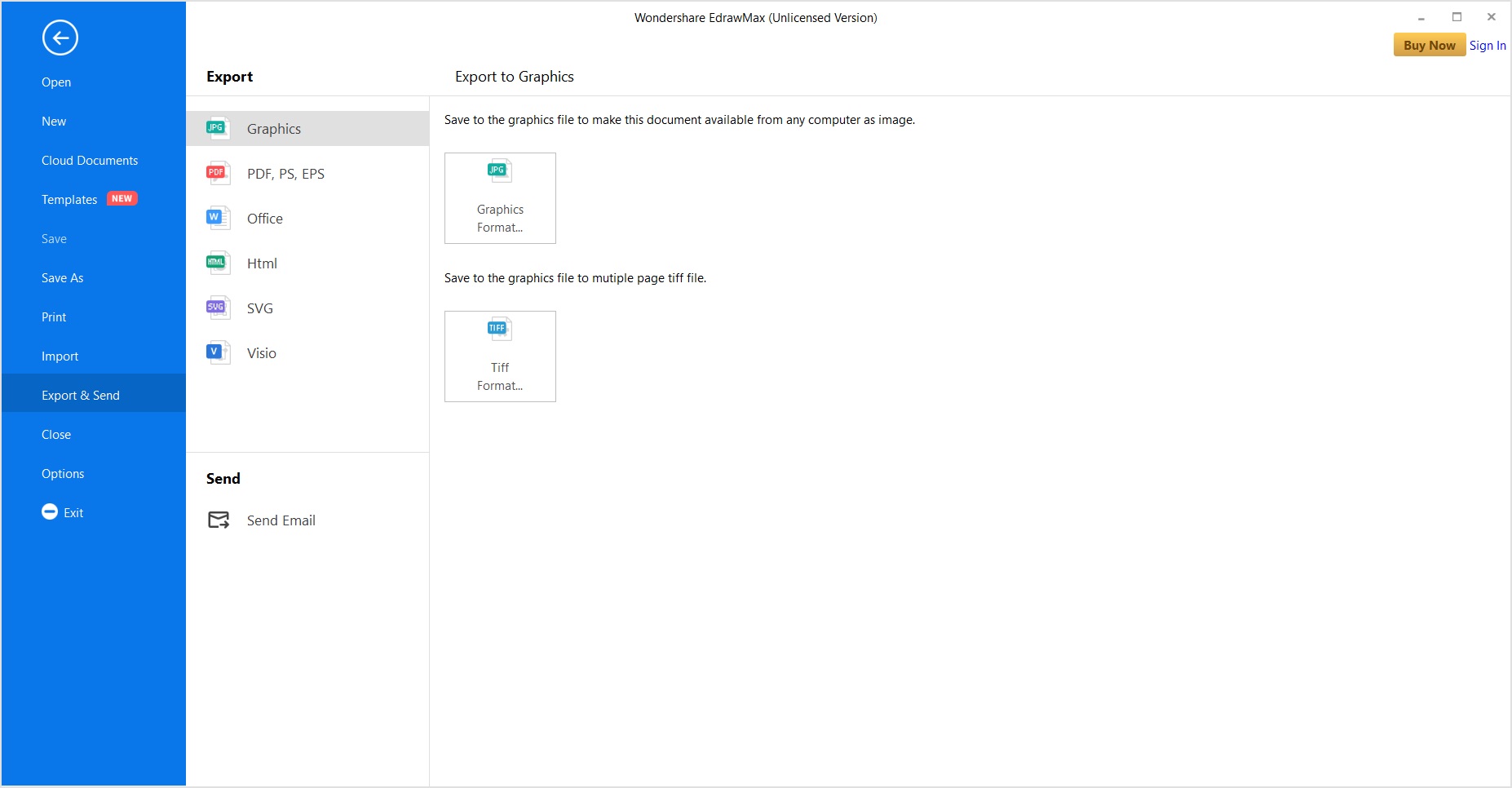This screenshot has width=1512, height=788.
Task: Select the Html export icon
Action: [216, 263]
